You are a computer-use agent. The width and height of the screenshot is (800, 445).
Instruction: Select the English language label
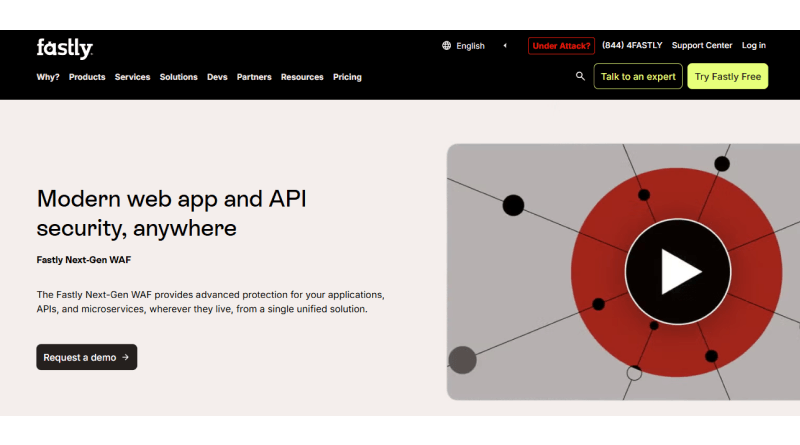click(470, 46)
